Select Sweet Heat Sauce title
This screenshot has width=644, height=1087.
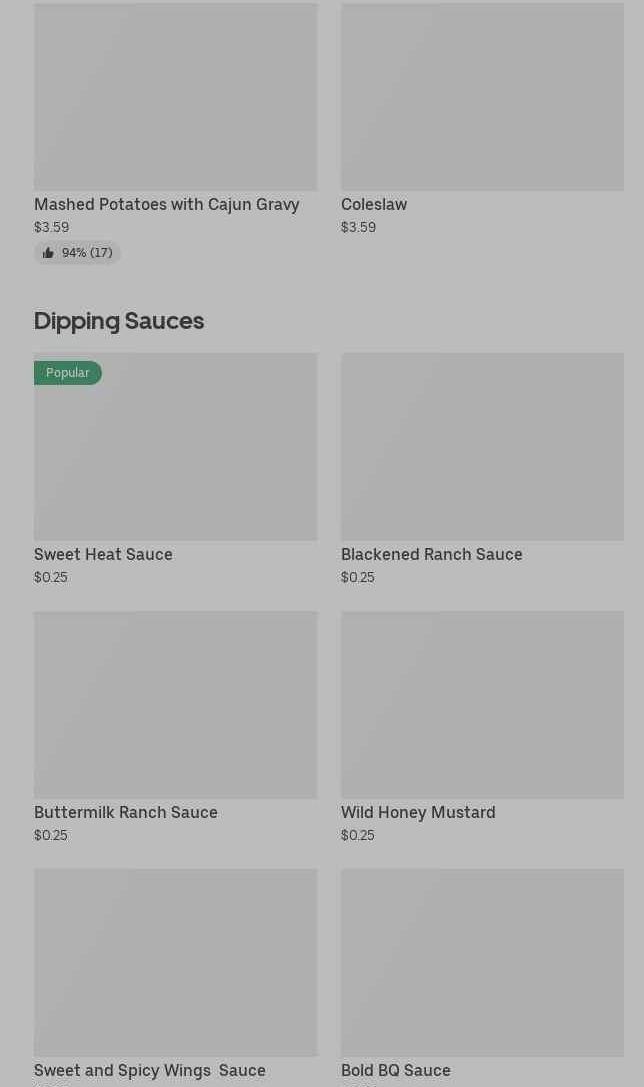point(103,554)
